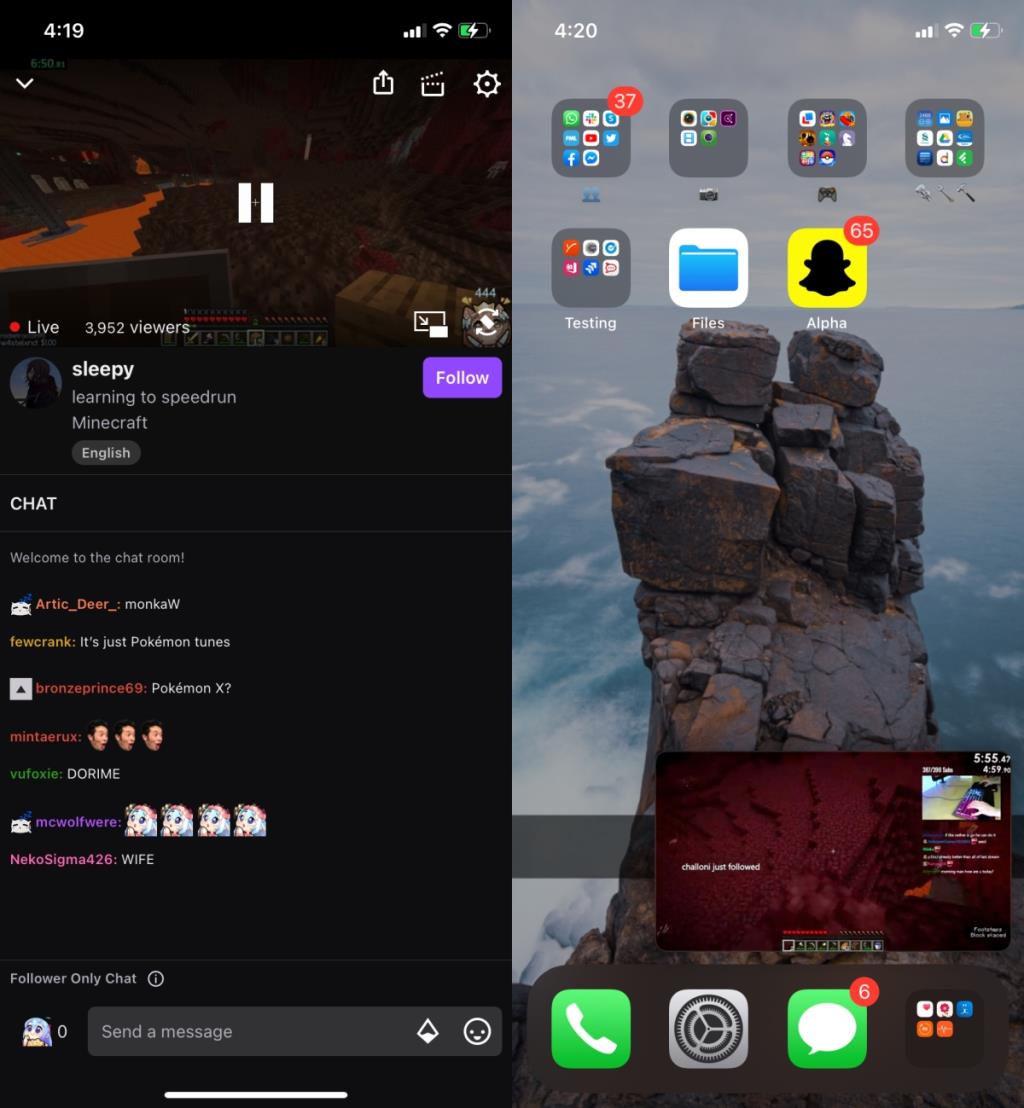Open the stream settings gear
Screen dimensions: 1024x1108
[487, 84]
